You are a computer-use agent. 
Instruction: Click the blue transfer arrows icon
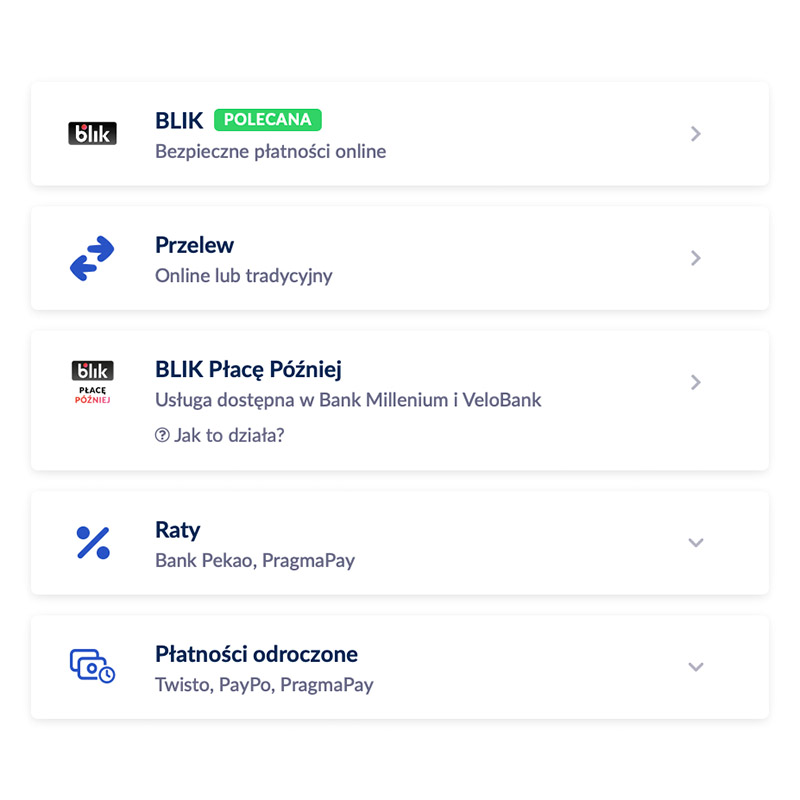92,258
